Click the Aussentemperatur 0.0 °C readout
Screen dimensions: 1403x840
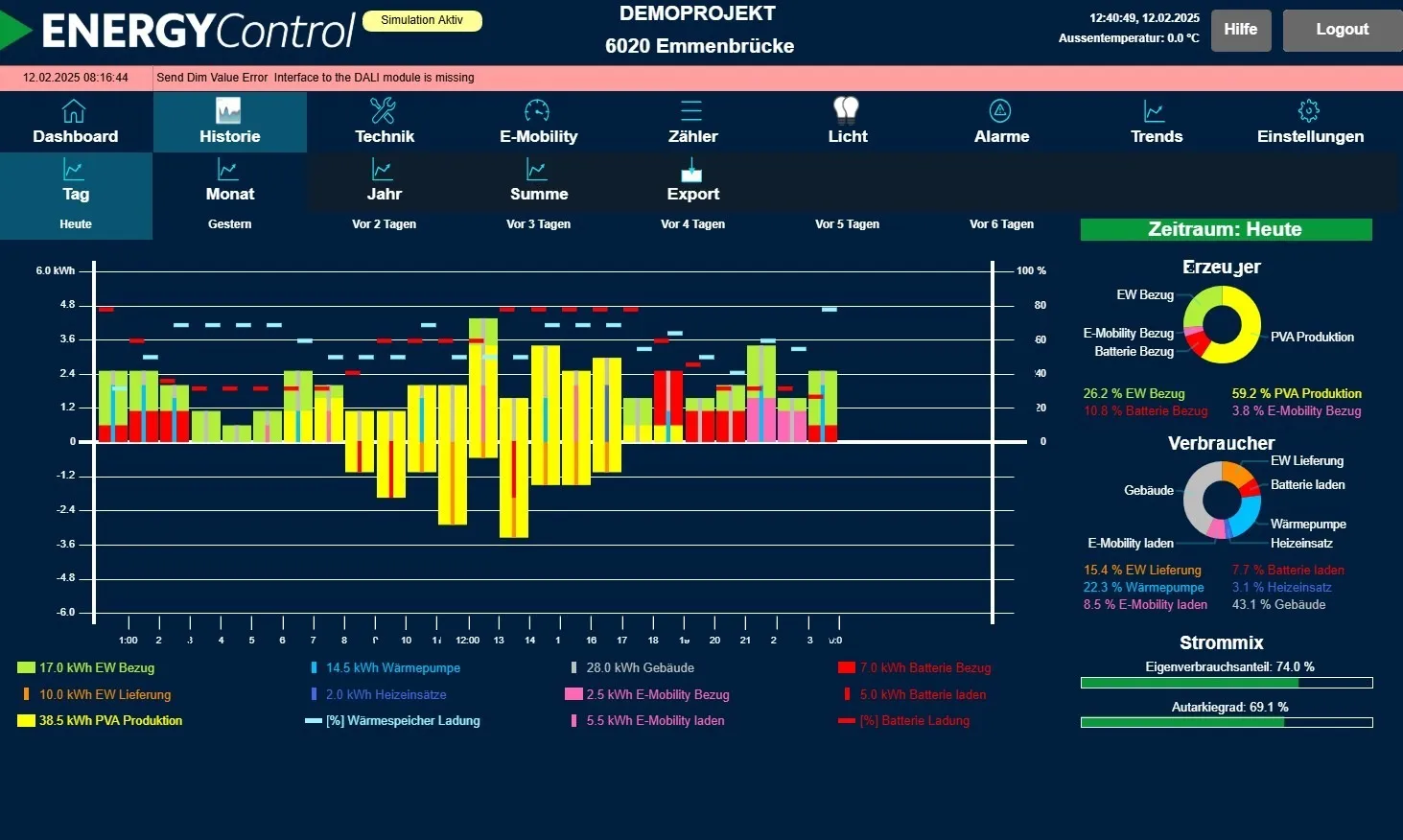[x=1129, y=38]
